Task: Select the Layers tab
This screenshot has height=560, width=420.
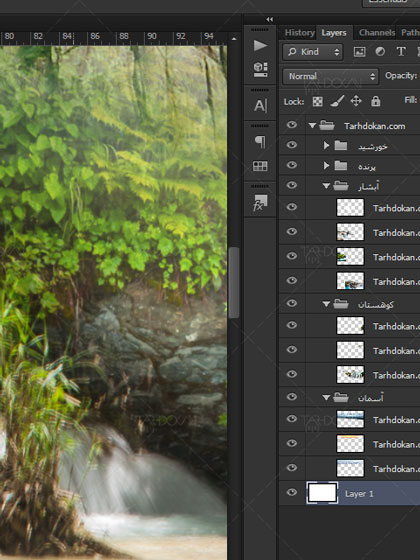Action: (x=334, y=33)
